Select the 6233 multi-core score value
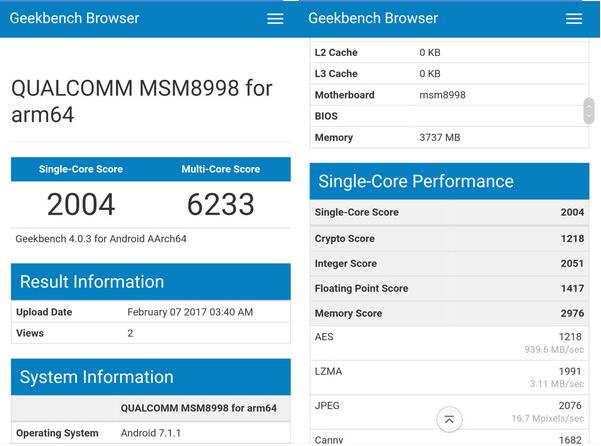 221,204
